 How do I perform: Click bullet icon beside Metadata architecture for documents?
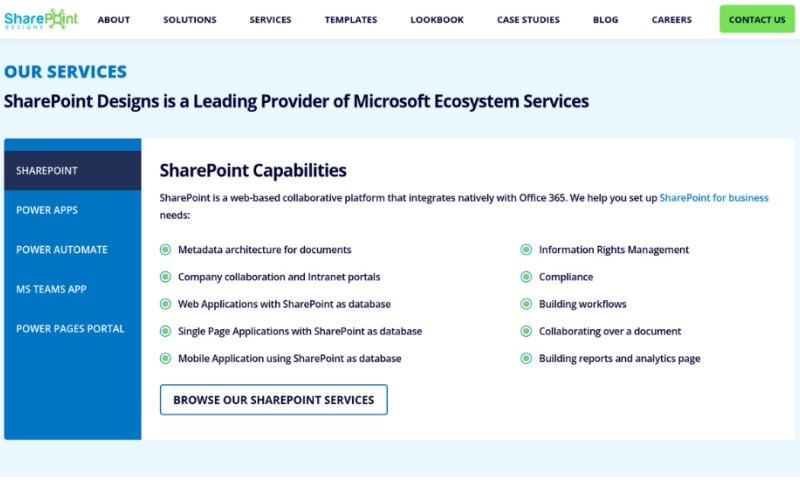point(166,250)
